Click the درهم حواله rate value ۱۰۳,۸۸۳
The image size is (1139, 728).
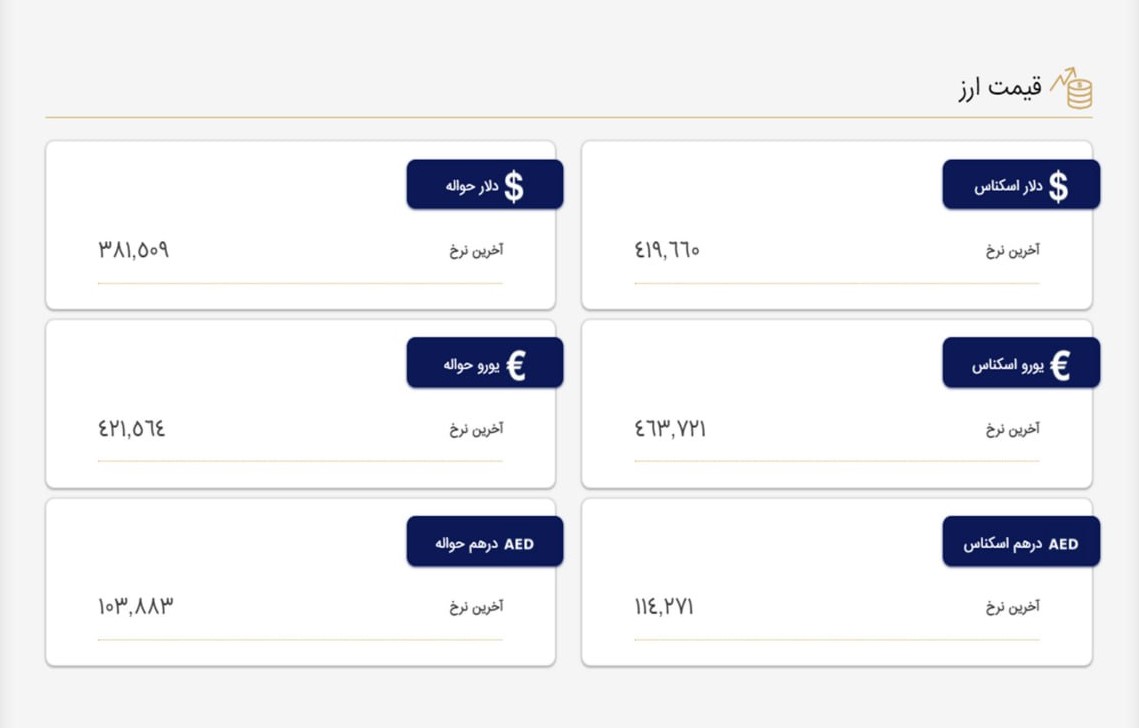pyautogui.click(x=136, y=607)
